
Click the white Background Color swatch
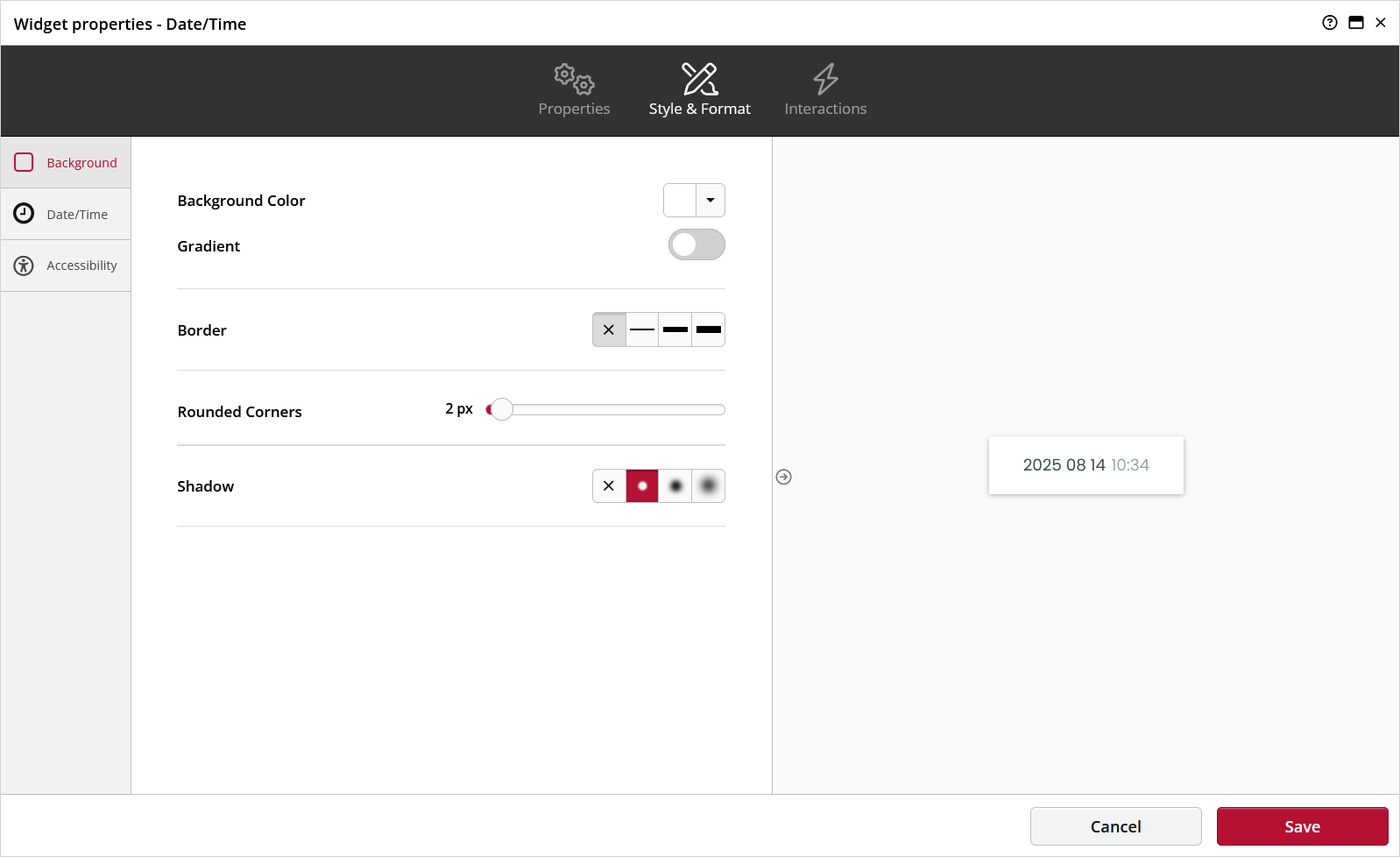pyautogui.click(x=680, y=200)
